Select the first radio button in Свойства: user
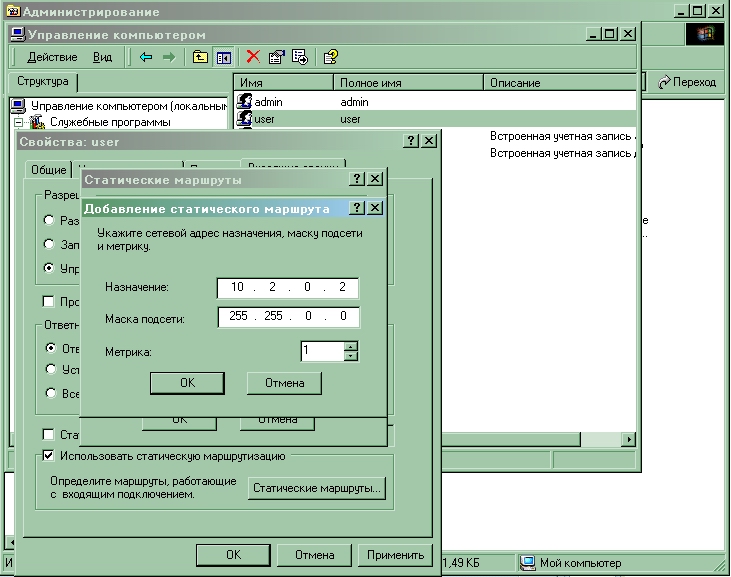 (49, 220)
